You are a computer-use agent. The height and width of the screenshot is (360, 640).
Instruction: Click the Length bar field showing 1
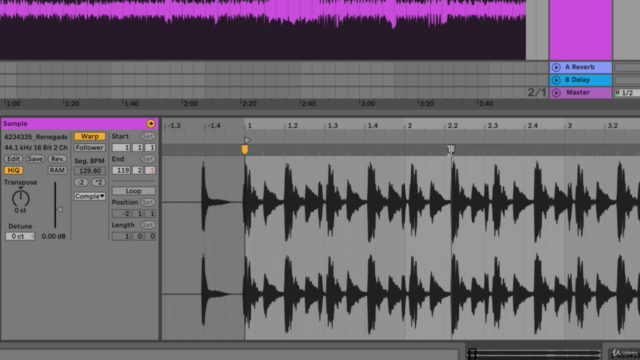point(121,236)
